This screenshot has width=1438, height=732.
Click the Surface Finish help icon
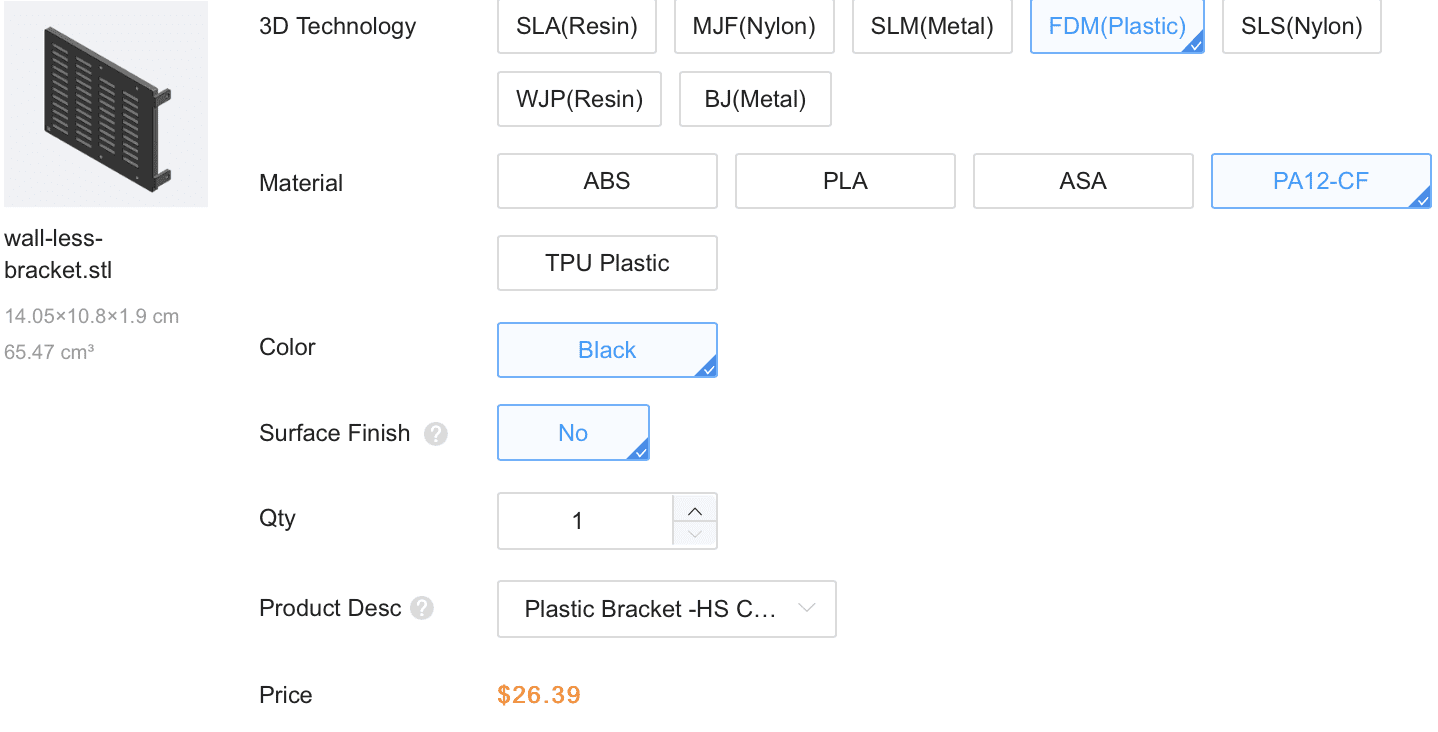tap(435, 434)
